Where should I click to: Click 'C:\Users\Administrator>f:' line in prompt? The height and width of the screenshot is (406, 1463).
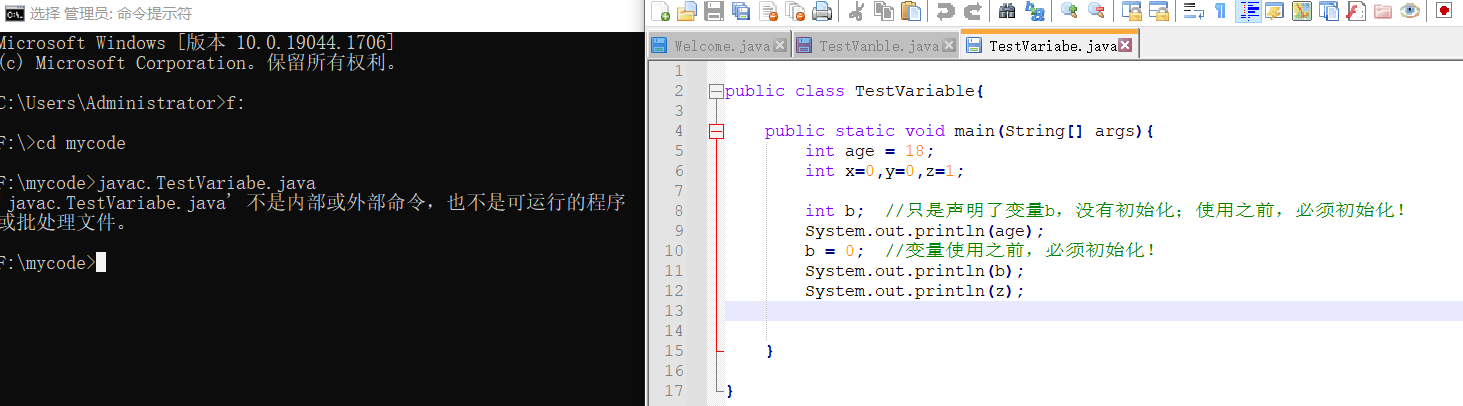click(122, 104)
